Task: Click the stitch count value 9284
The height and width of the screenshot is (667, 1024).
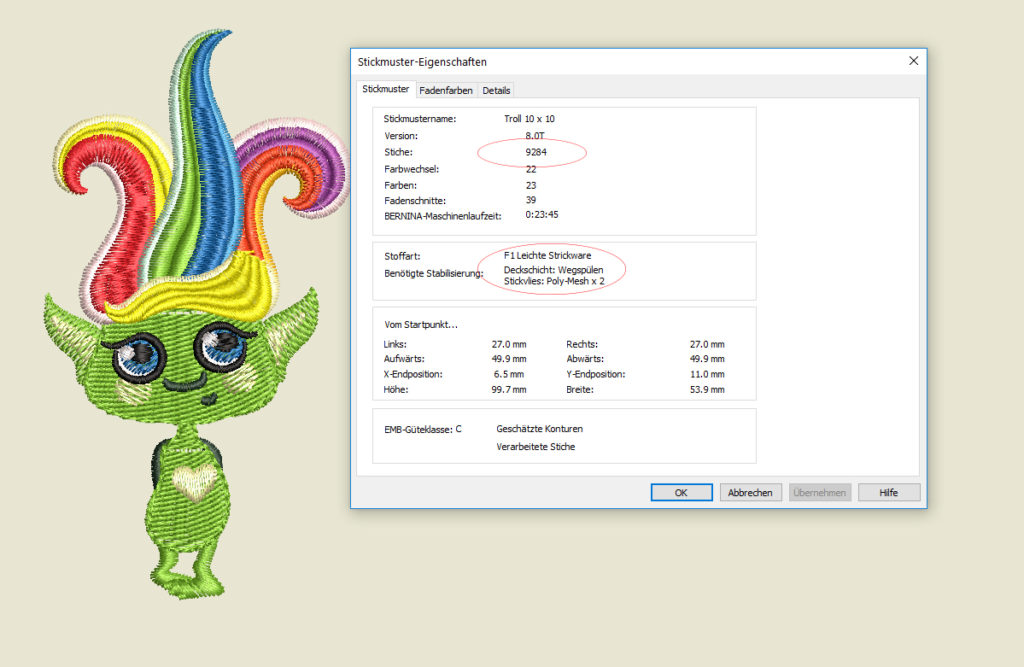Action: (536, 152)
